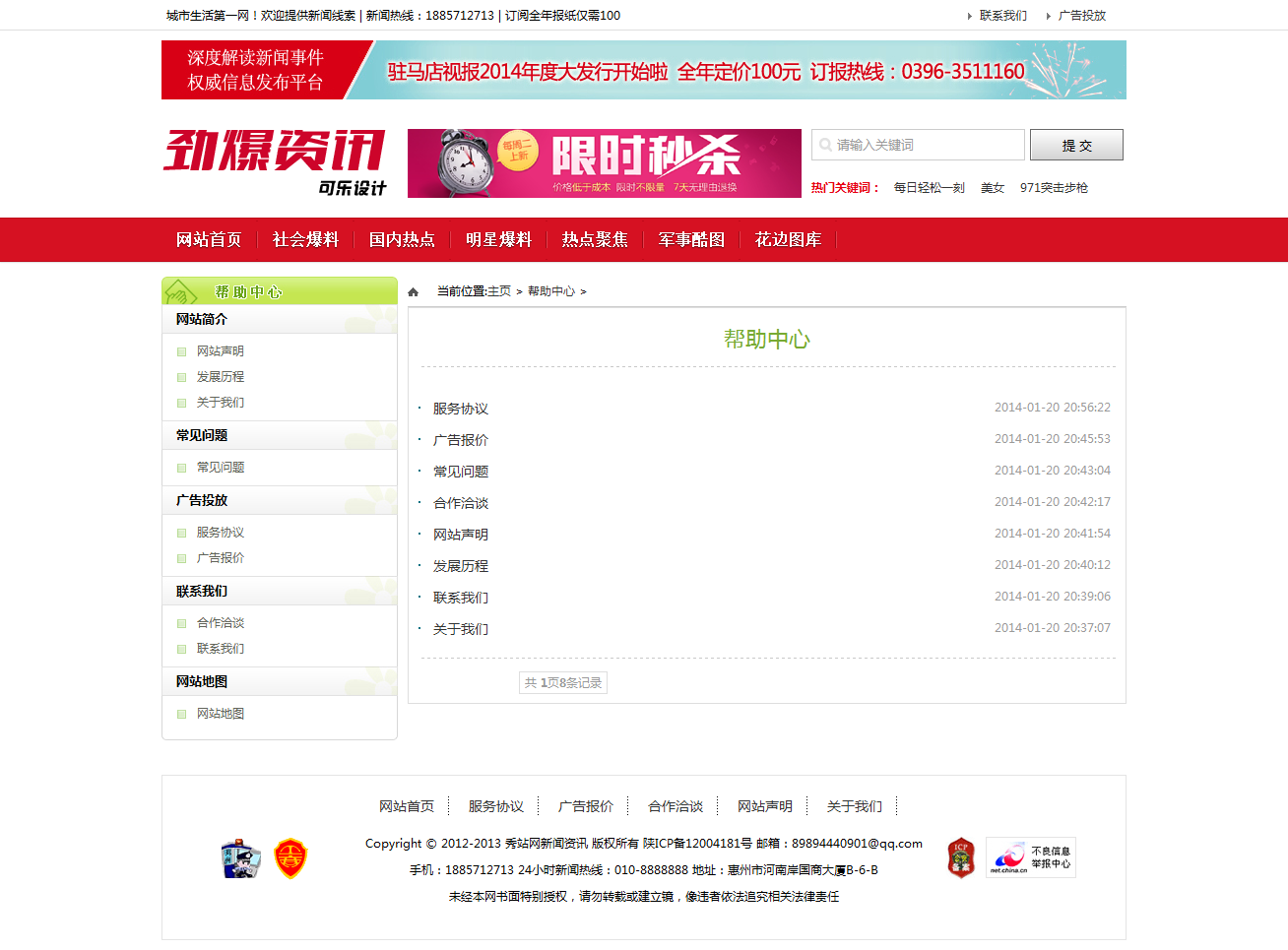Click the police badge icon in footer
Viewport: 1288px width, 950px height.
coord(240,858)
